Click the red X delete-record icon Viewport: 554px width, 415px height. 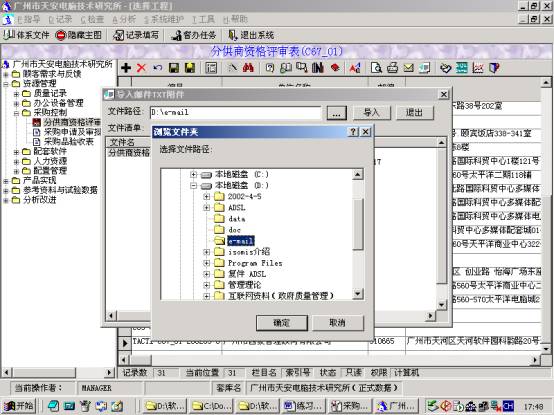pos(141,67)
